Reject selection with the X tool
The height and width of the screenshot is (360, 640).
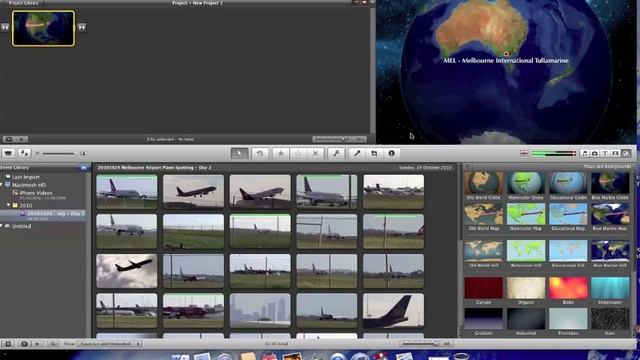[x=315, y=153]
